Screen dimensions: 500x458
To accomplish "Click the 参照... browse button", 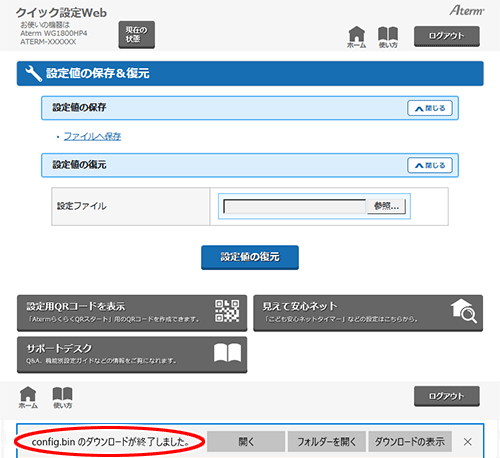I will tap(386, 206).
